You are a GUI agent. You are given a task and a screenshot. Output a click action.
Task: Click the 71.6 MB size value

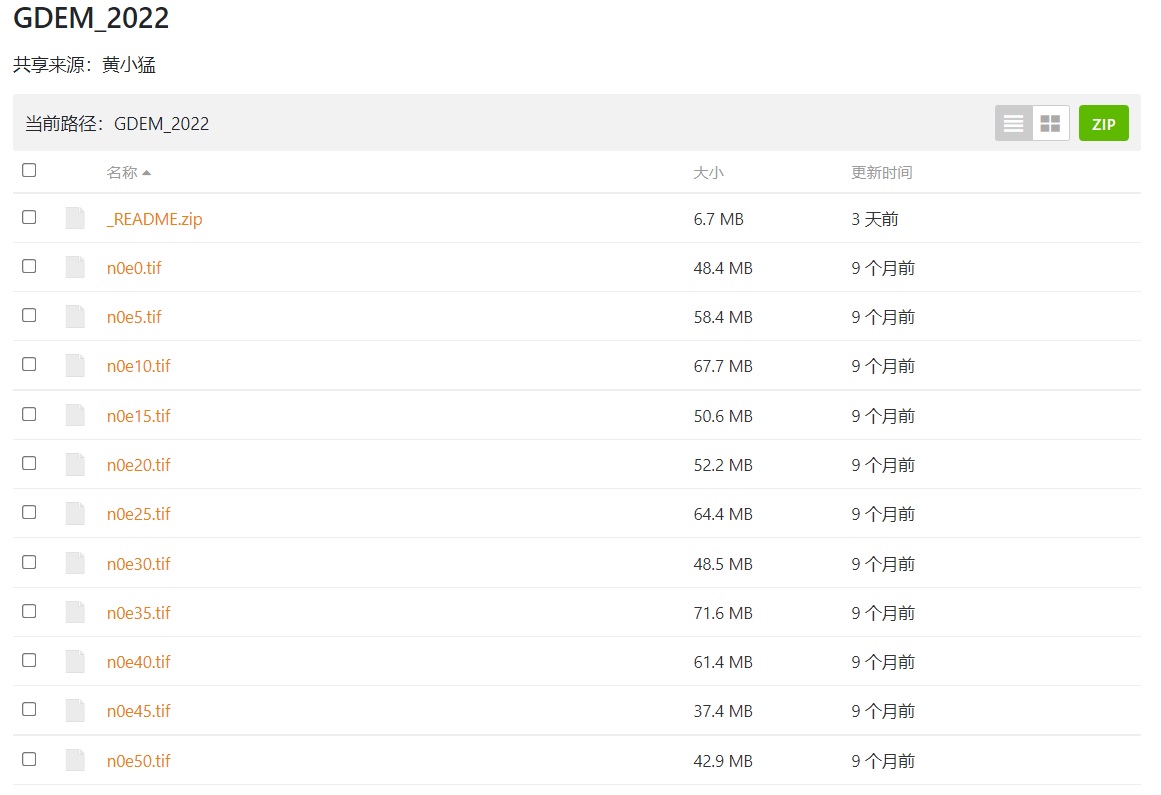(723, 613)
